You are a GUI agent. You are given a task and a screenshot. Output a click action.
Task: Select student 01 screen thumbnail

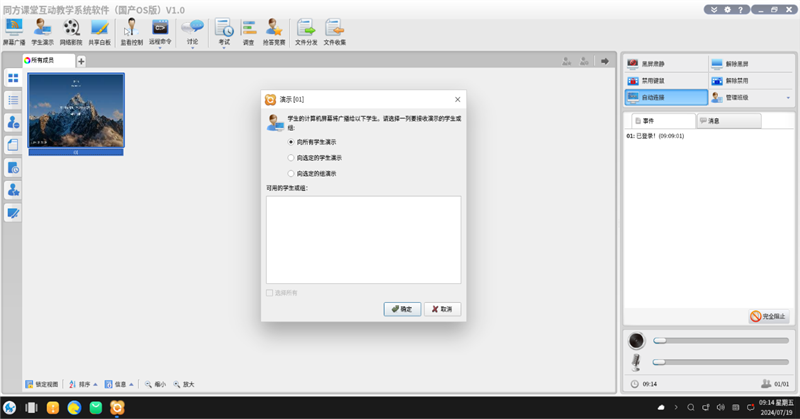pos(76,112)
